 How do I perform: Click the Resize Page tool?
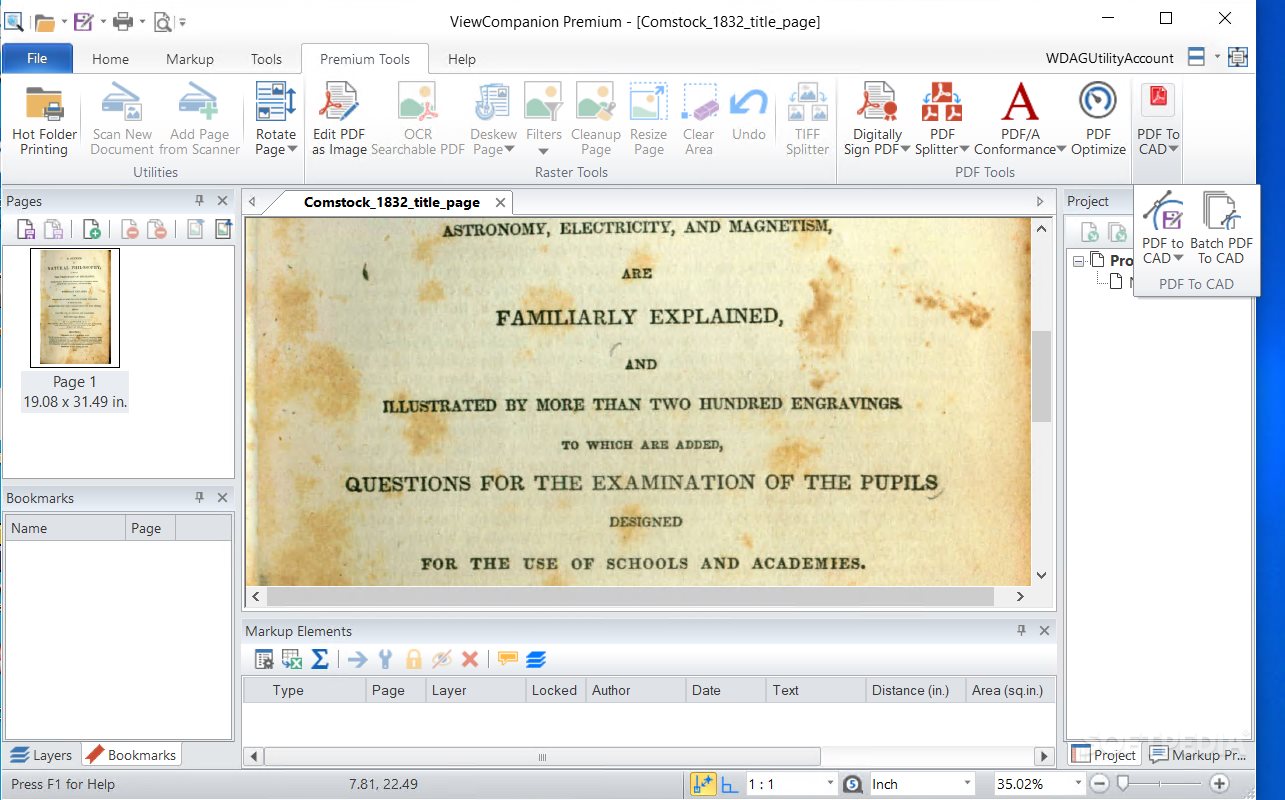point(648,119)
